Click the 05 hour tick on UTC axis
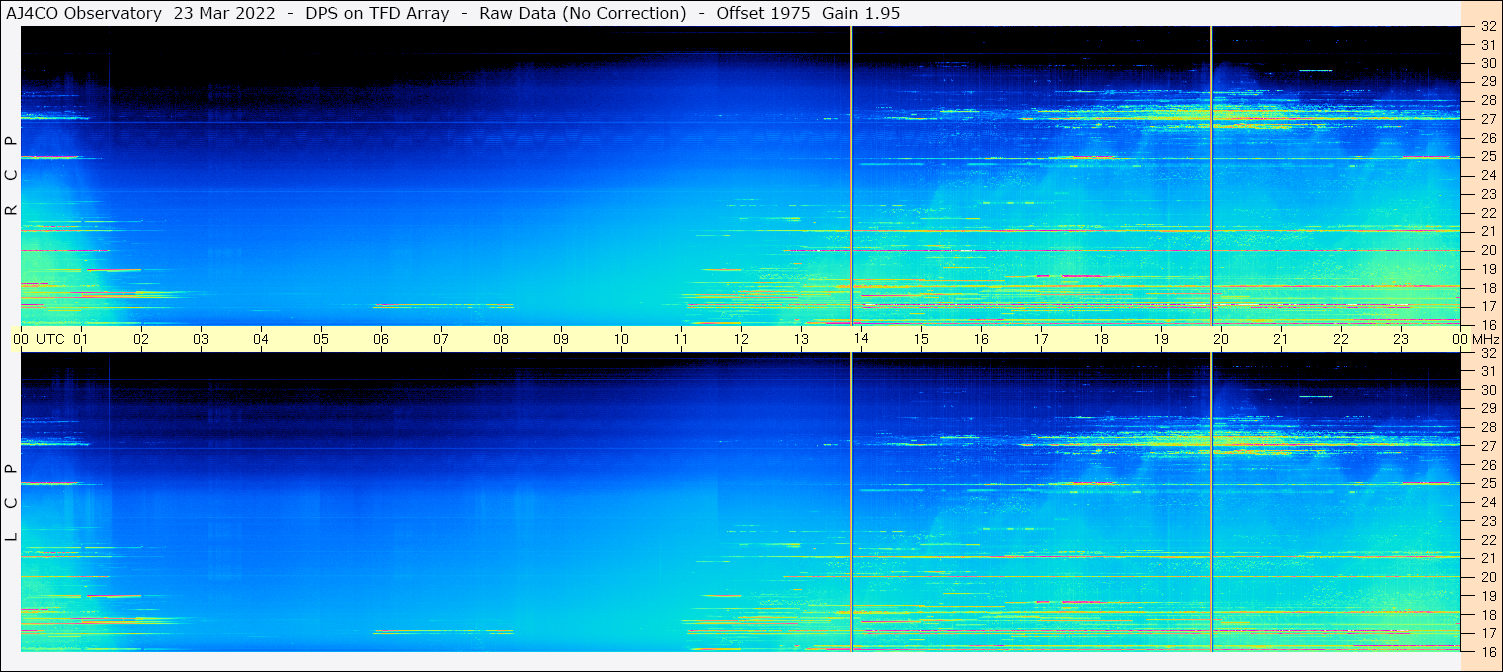The width and height of the screenshot is (1503, 672). (x=321, y=339)
